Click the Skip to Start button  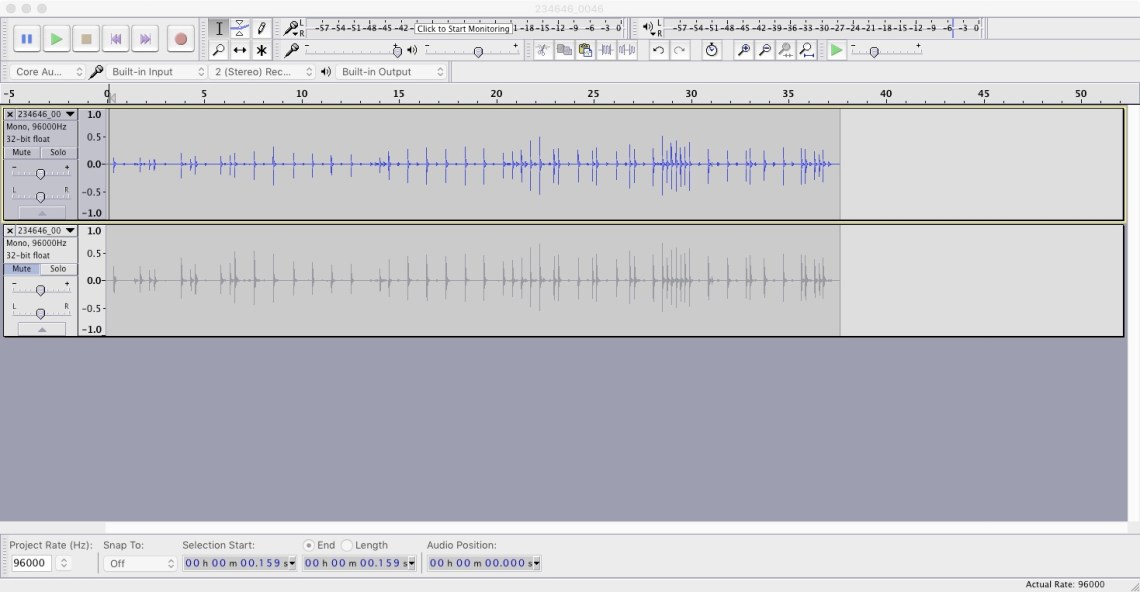[116, 39]
